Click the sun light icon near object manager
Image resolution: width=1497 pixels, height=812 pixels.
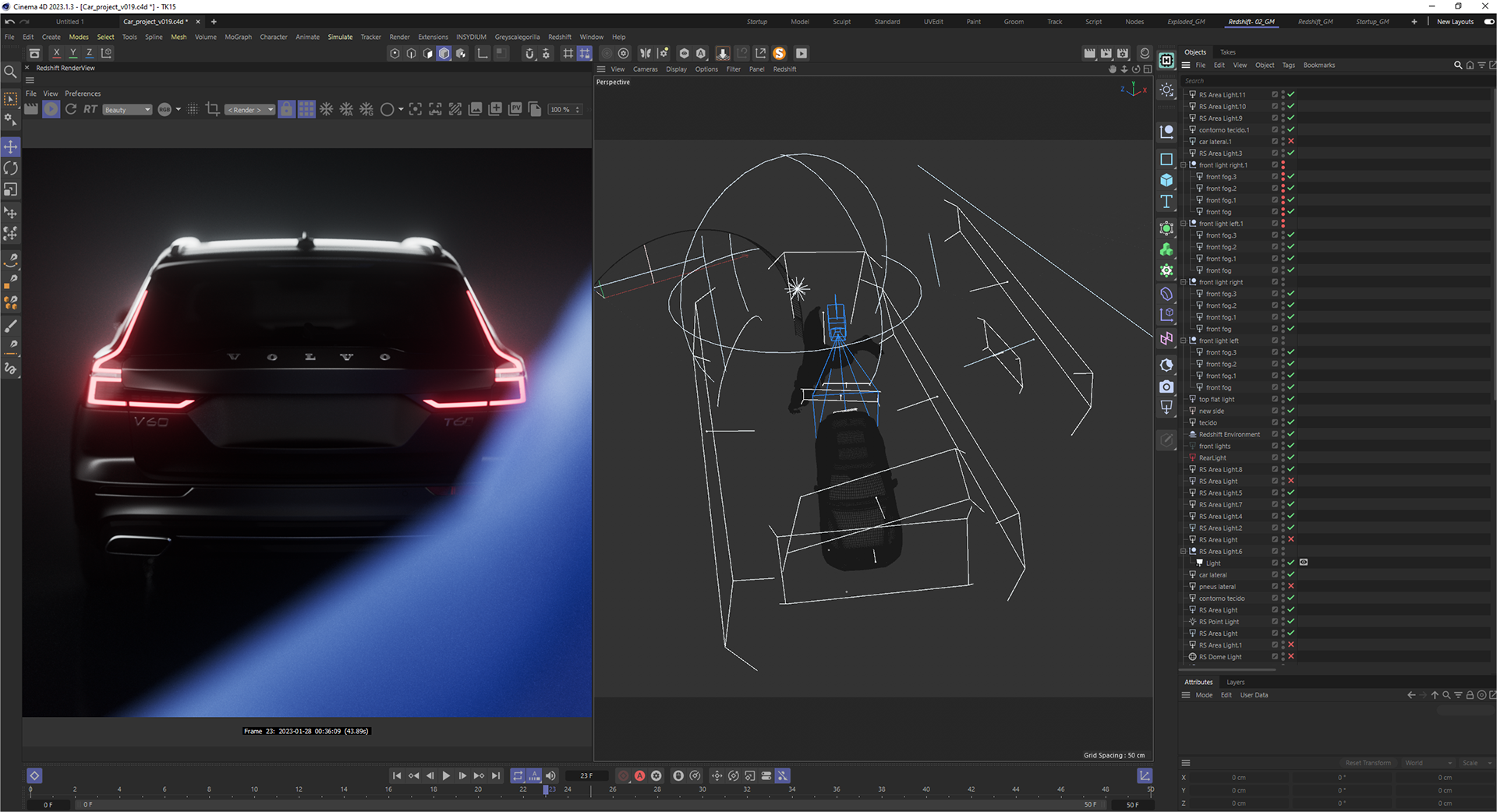[x=1166, y=90]
